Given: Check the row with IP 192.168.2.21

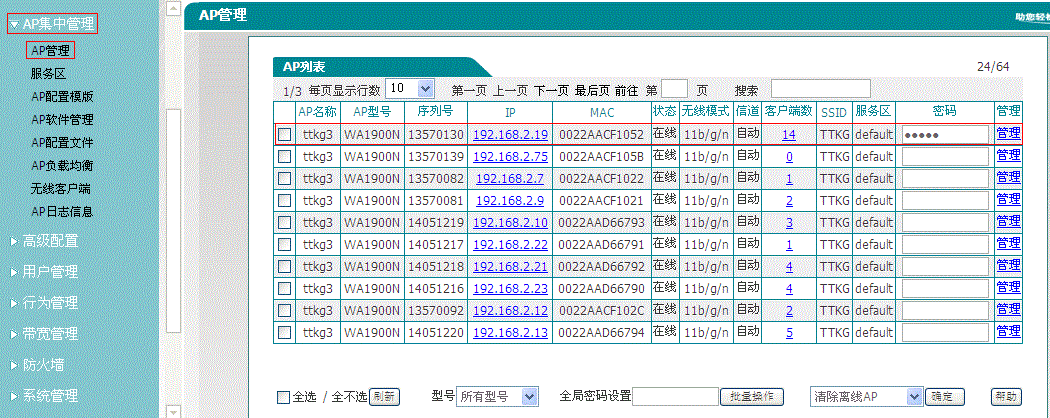Looking at the screenshot, I should point(285,267).
